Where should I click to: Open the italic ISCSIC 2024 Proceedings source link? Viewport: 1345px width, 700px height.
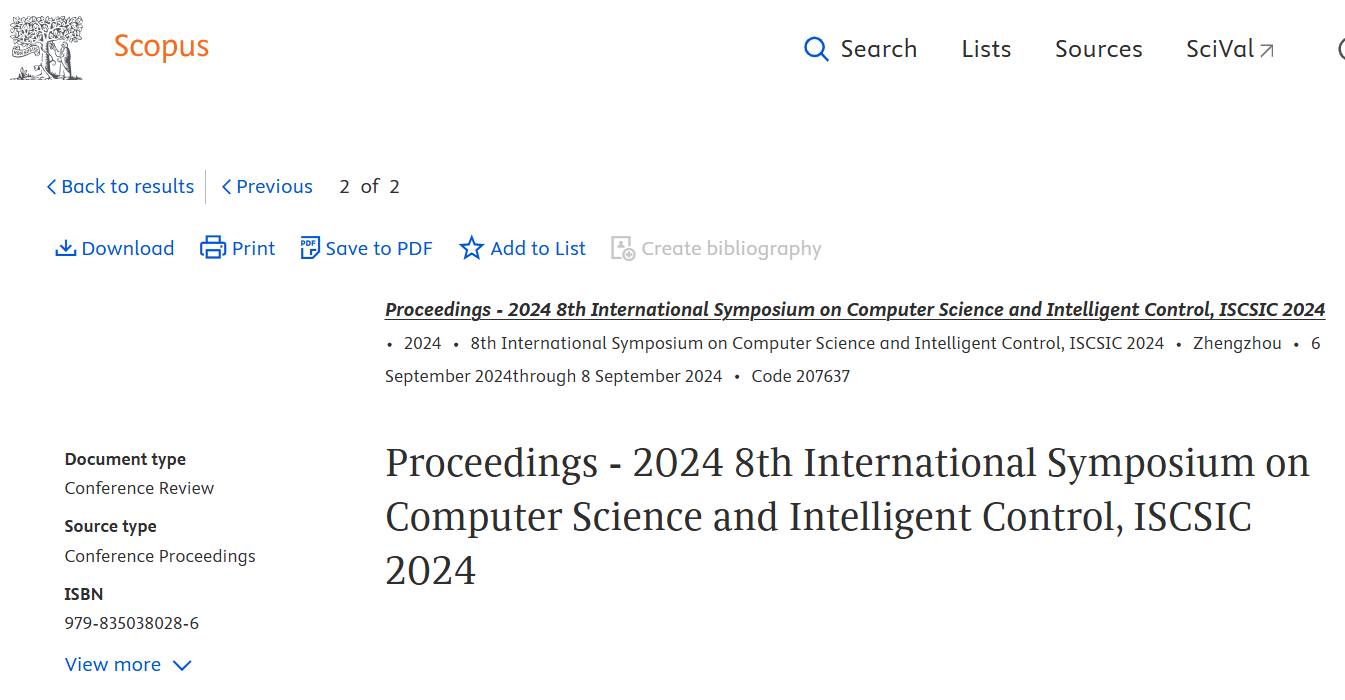click(855, 310)
